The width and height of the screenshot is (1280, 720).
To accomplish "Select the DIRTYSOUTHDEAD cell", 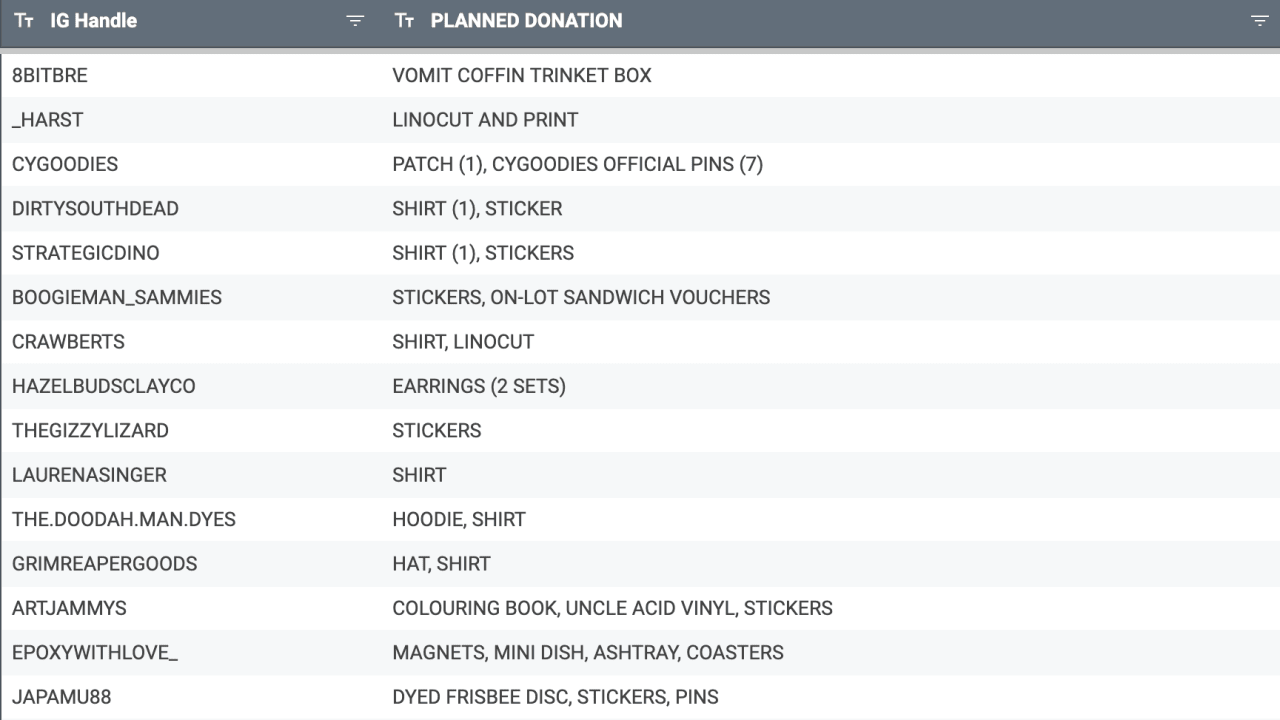I will [x=95, y=209].
